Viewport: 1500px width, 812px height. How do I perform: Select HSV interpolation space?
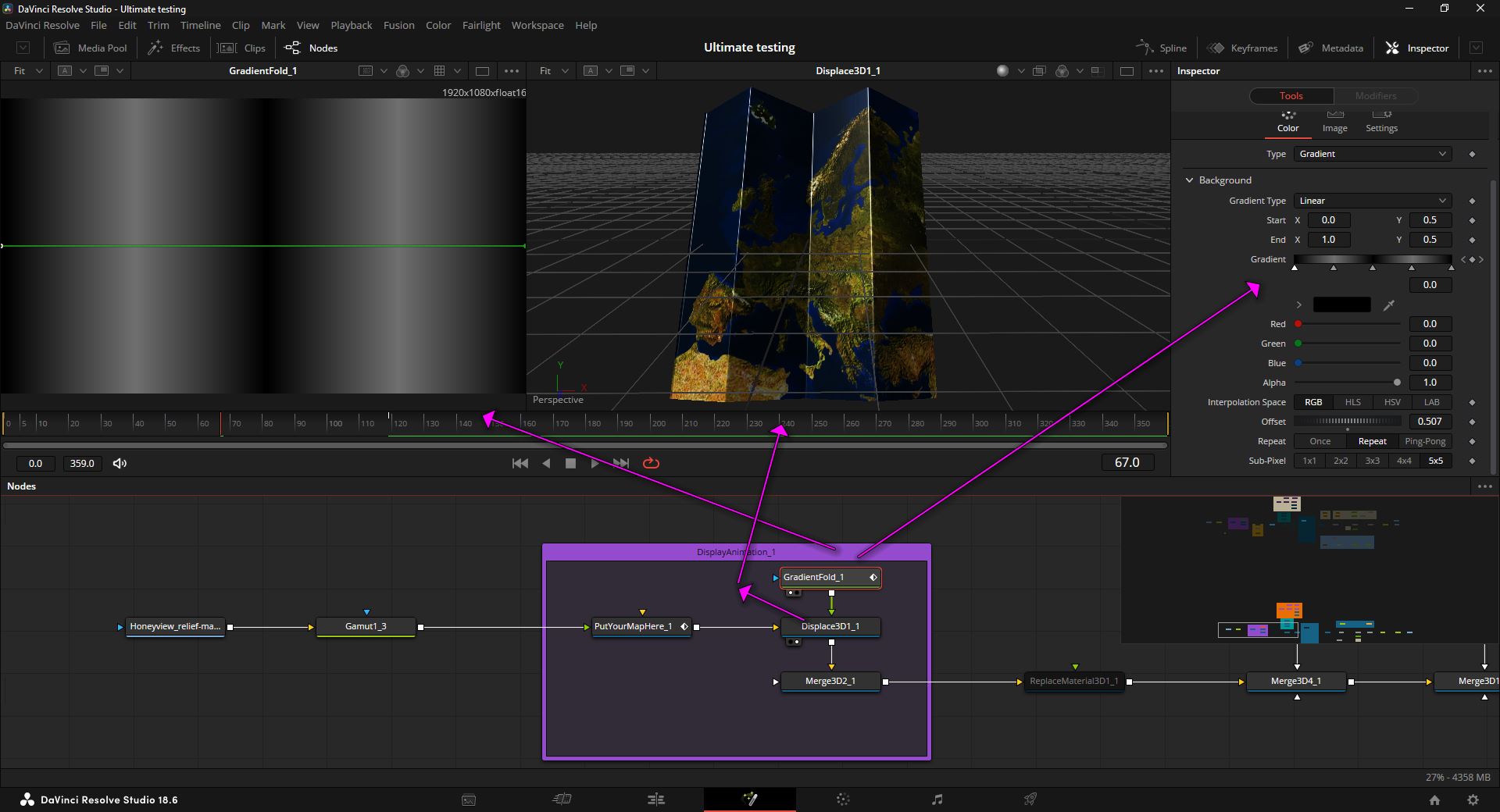click(x=1392, y=402)
